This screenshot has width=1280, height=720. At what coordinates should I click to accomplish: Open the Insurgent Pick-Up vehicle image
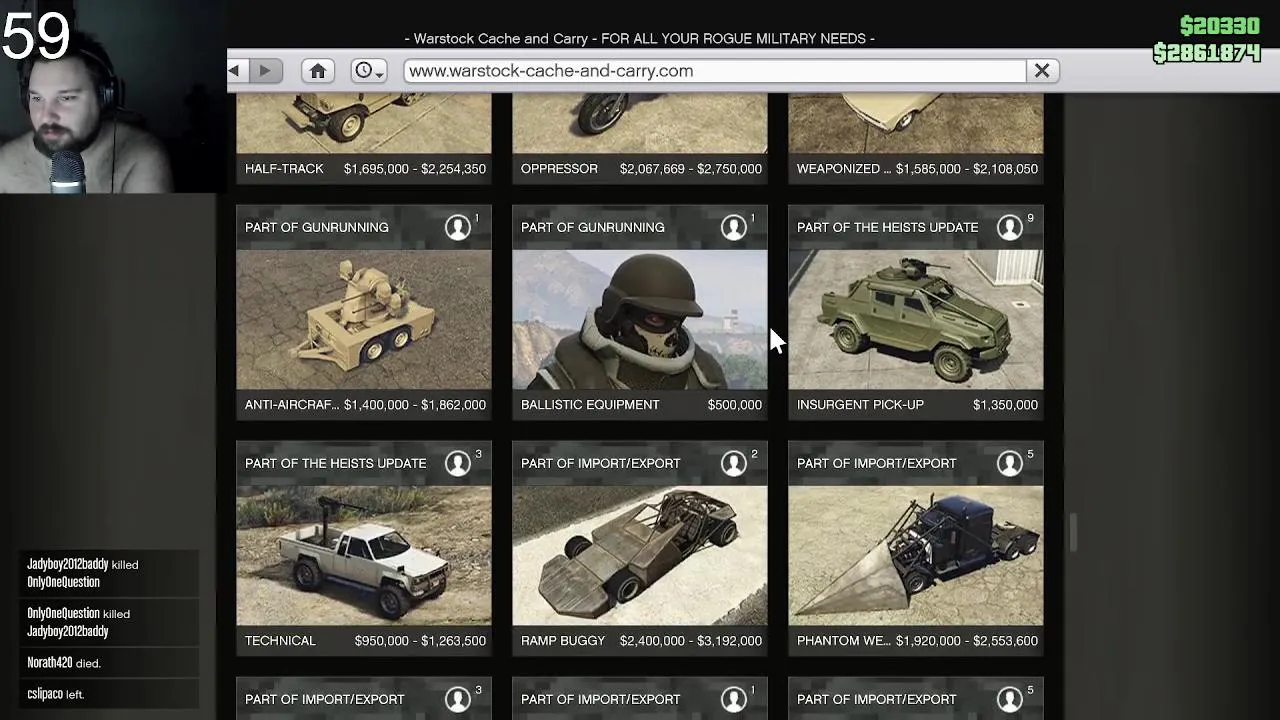tap(916, 319)
